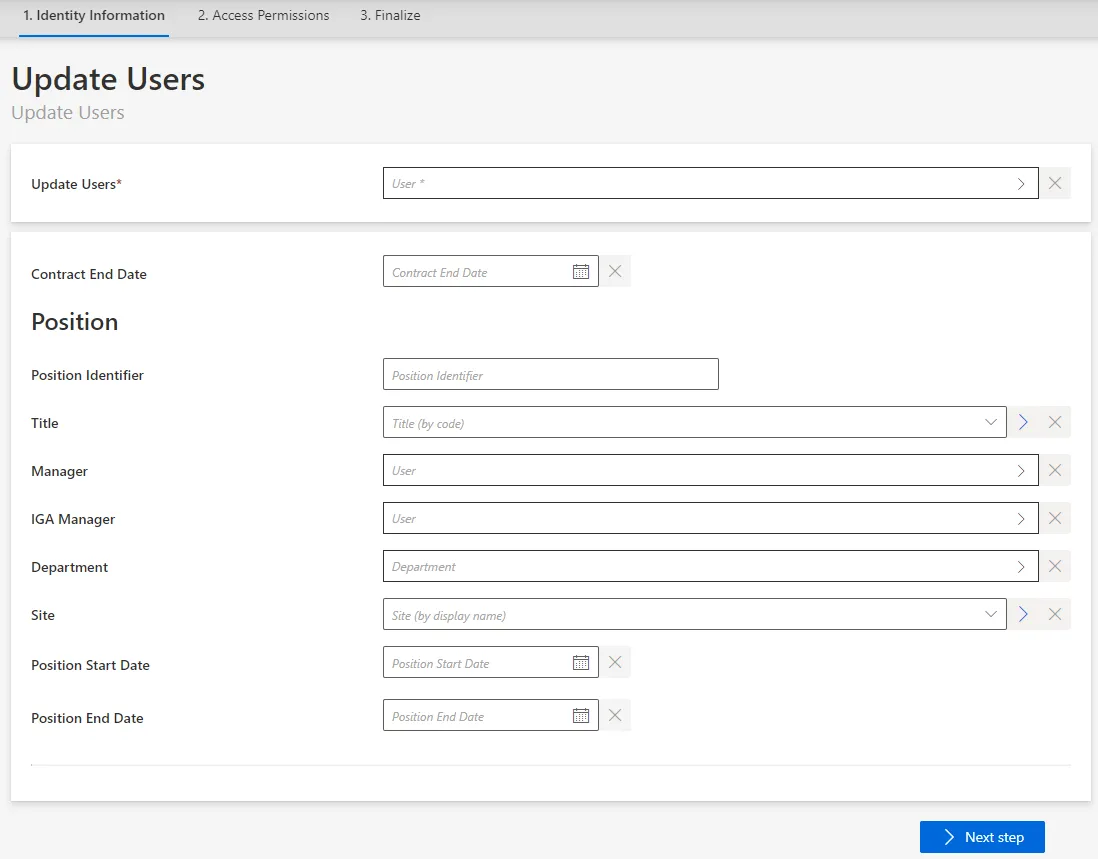This screenshot has width=1098, height=859.
Task: Clear the Update Users selection
Action: click(1055, 183)
